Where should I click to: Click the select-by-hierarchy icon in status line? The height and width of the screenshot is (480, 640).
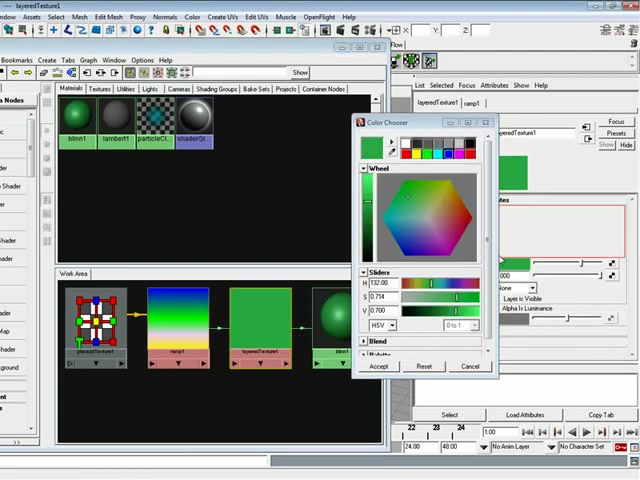click(x=9, y=30)
